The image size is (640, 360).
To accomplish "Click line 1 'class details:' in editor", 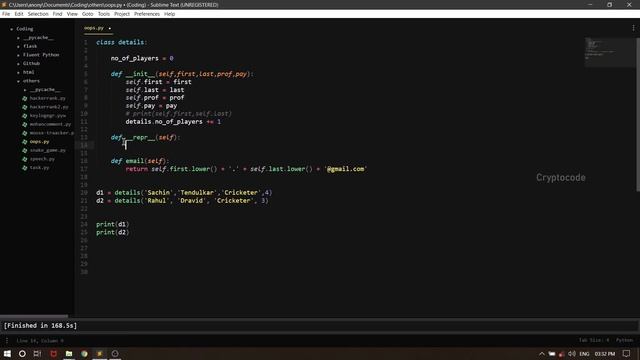I will 122,42.
